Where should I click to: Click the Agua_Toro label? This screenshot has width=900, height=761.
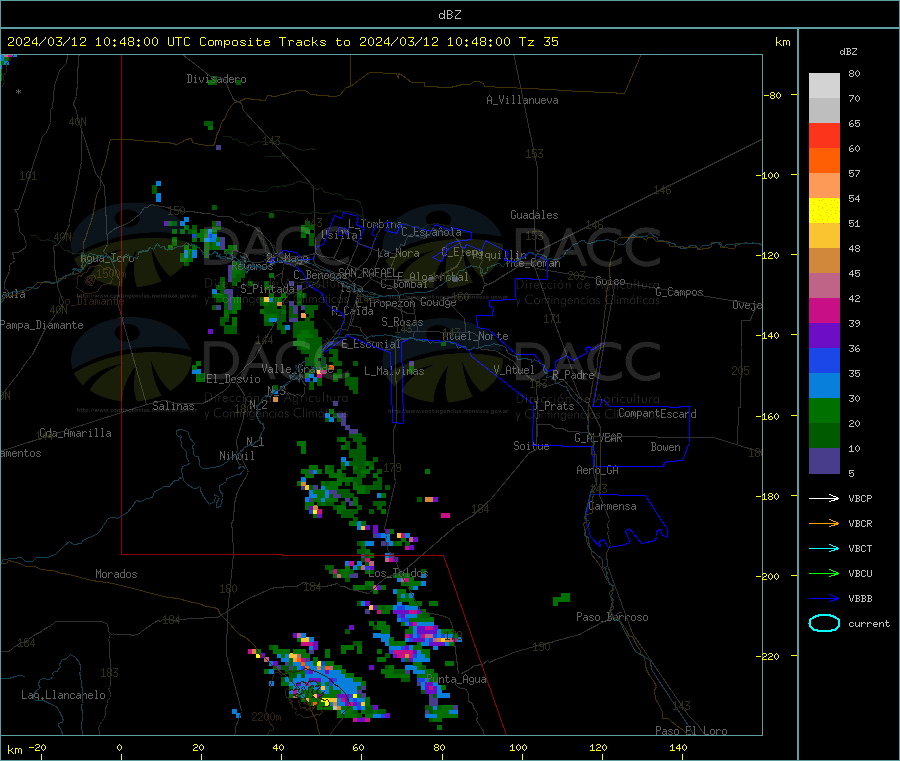[x=107, y=258]
